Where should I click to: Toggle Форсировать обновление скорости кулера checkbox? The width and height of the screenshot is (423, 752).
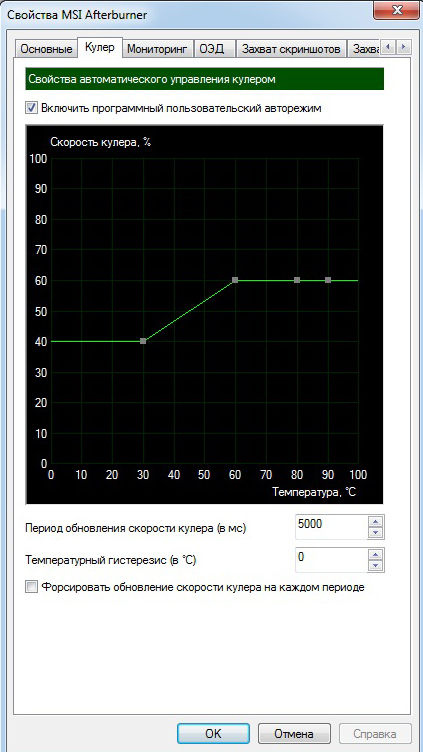32,587
